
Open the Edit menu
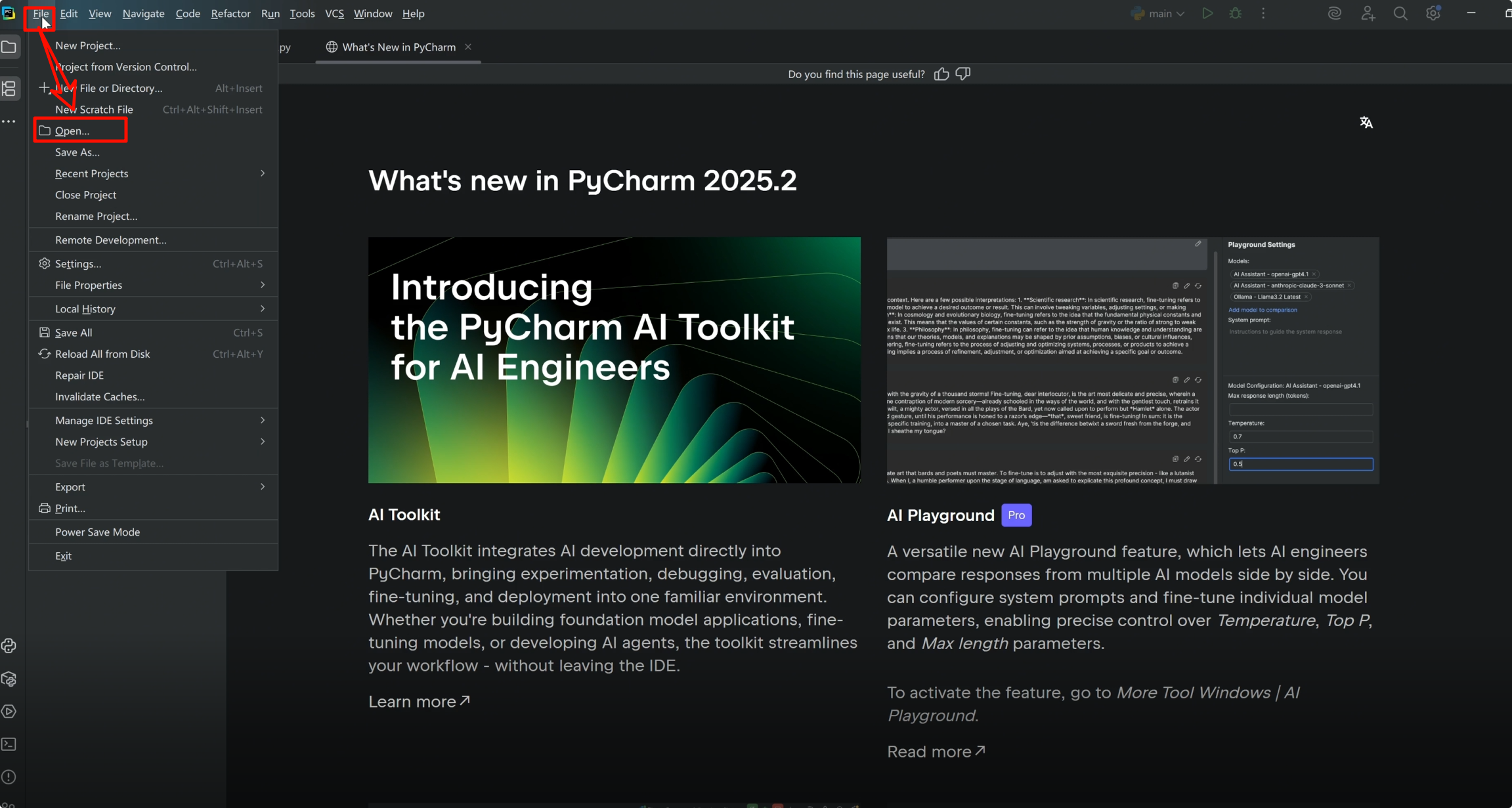coord(69,14)
